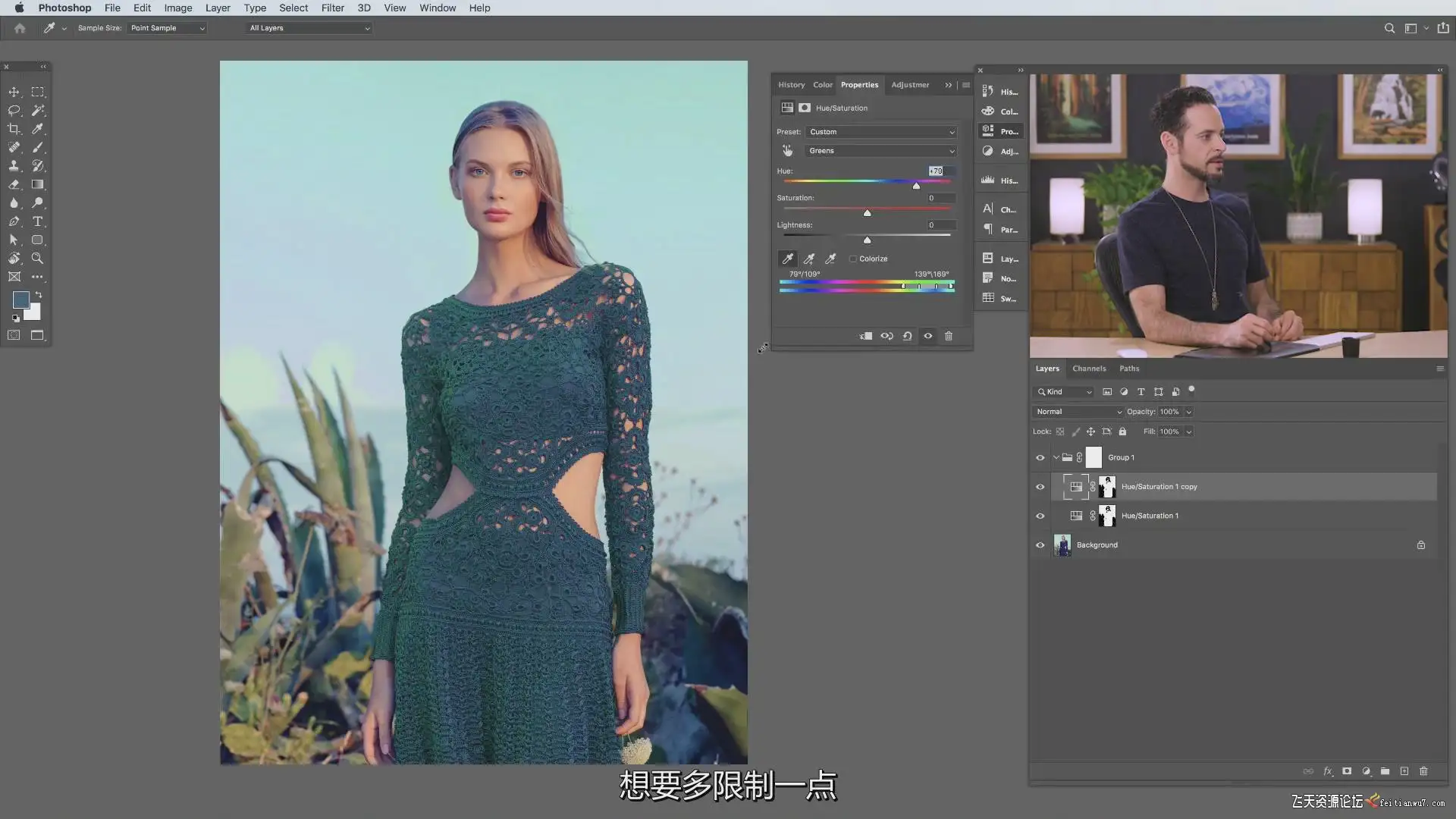
Task: Click the foreground color swatch
Action: 20,300
